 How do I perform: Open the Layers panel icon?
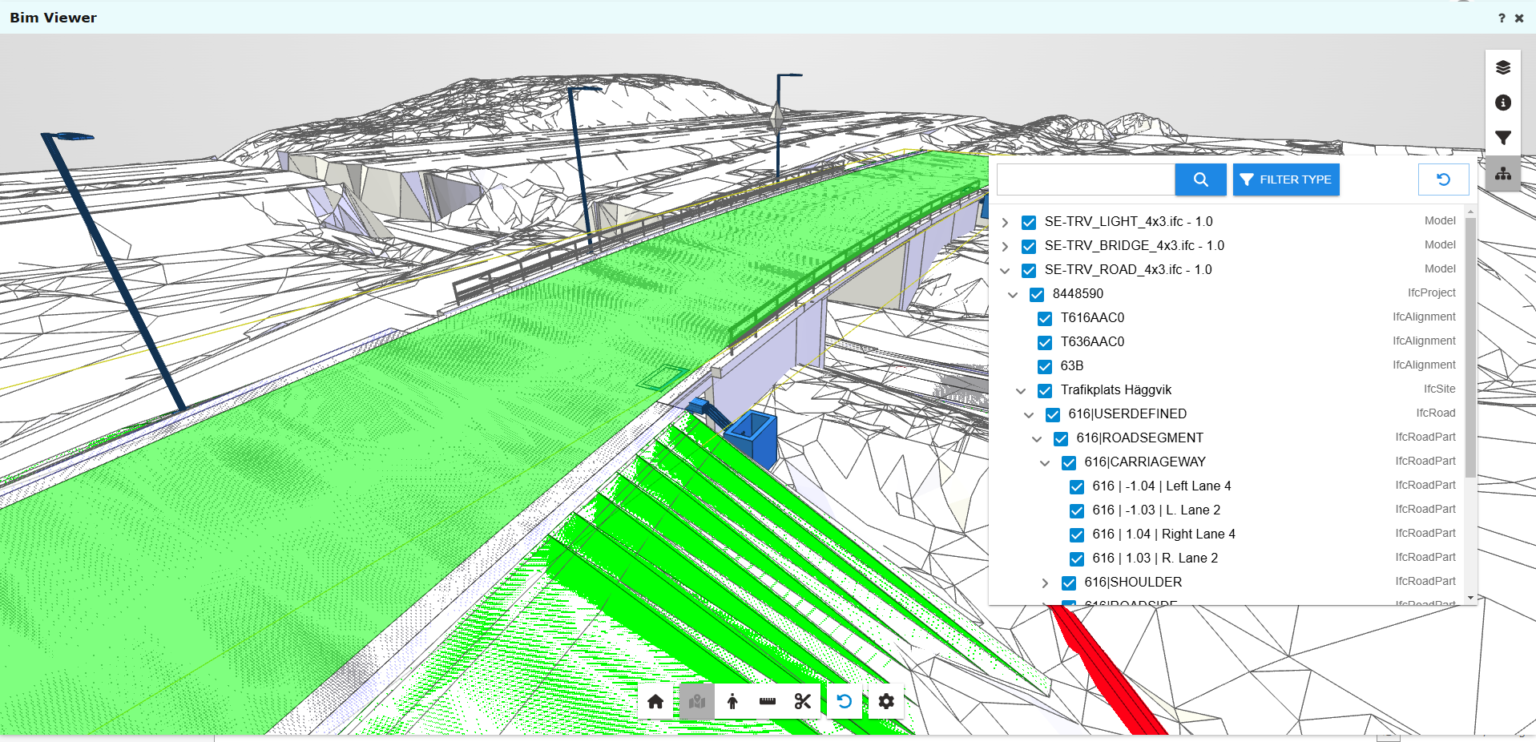click(x=1503, y=68)
